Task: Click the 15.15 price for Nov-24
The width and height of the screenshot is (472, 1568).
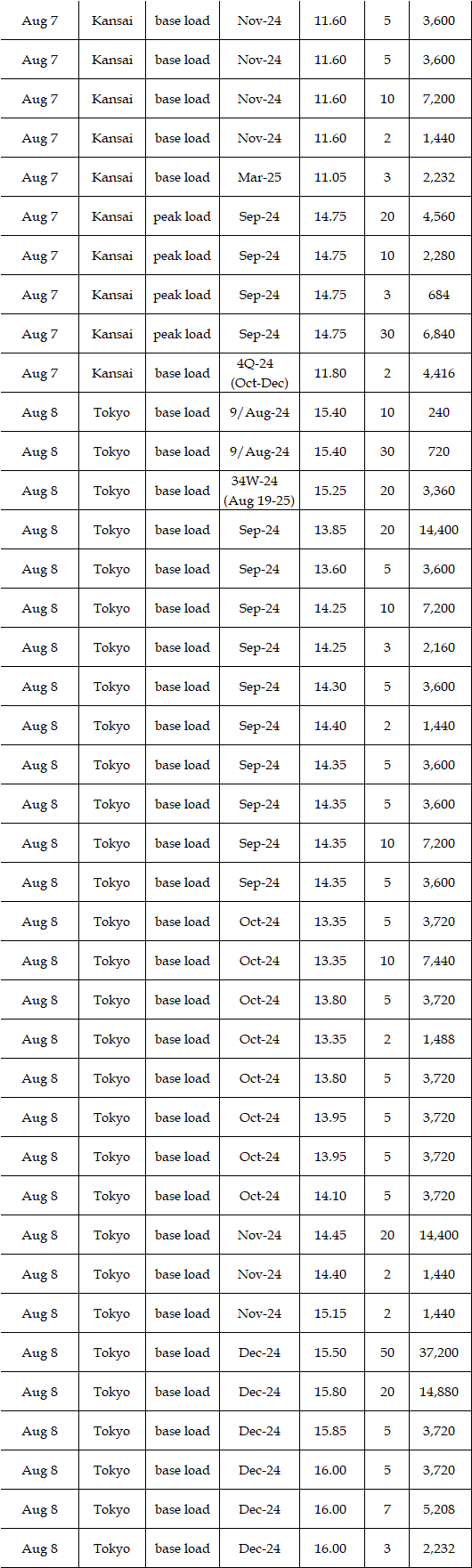Action: click(330, 1313)
